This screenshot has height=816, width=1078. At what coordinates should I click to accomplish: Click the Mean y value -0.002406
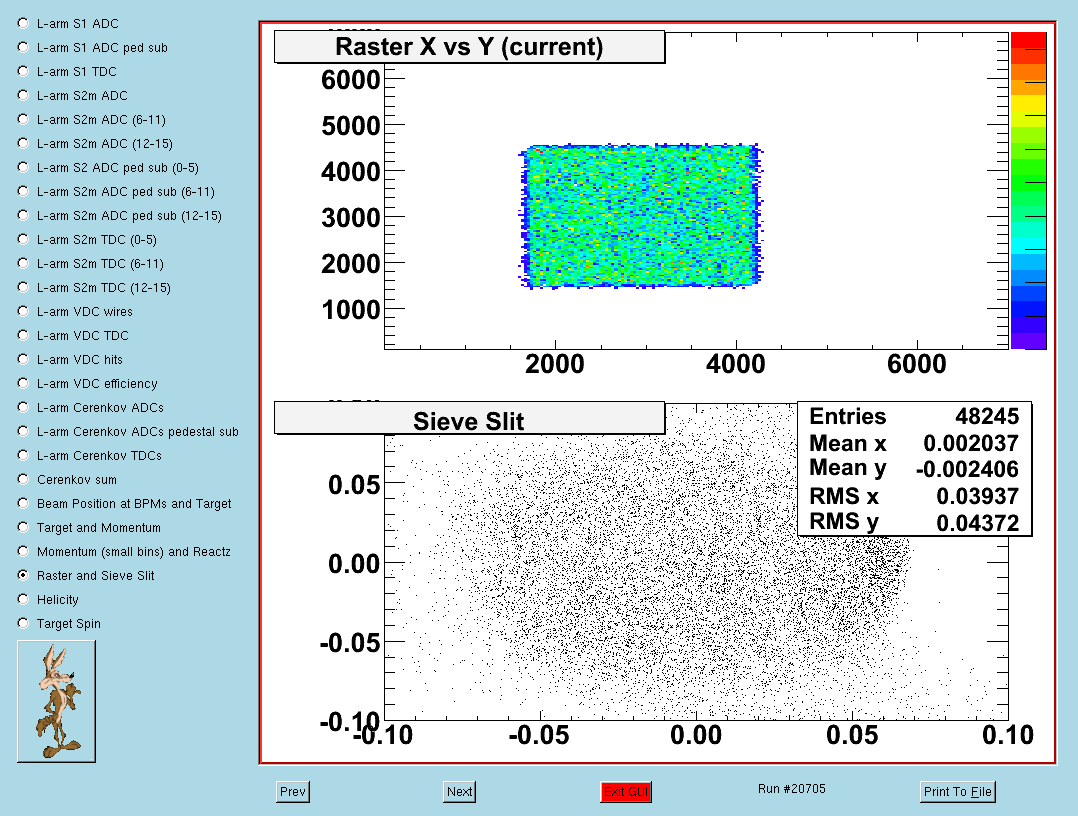(x=967, y=470)
